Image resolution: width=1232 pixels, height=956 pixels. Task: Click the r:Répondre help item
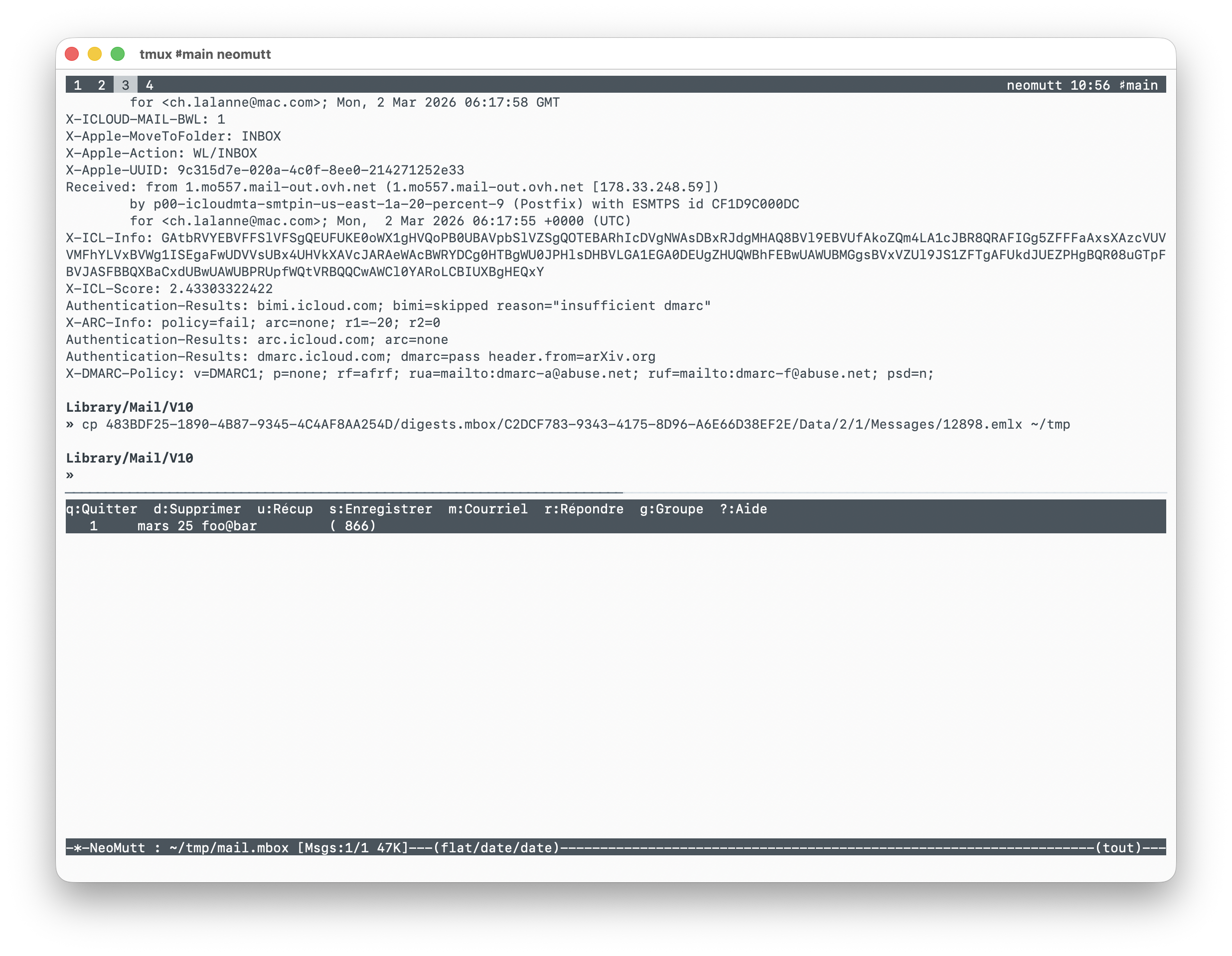(x=584, y=509)
